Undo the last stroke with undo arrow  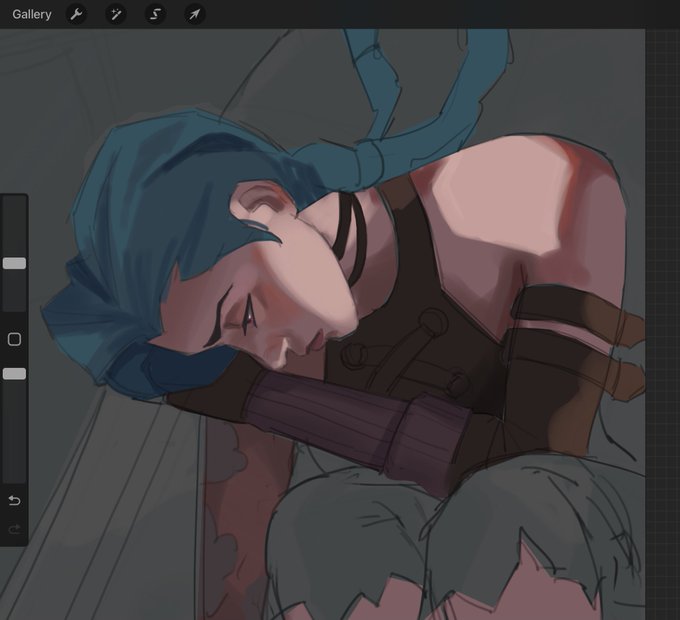(14, 501)
